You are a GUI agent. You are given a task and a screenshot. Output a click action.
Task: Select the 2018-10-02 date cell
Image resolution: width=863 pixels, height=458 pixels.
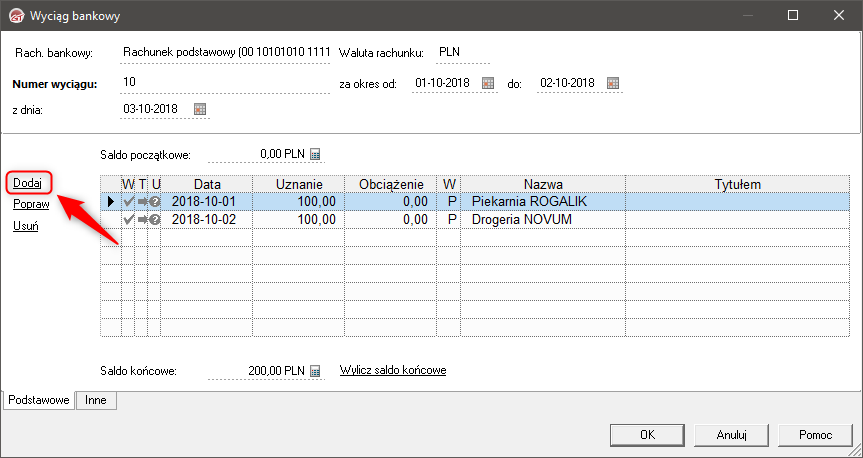(x=206, y=220)
